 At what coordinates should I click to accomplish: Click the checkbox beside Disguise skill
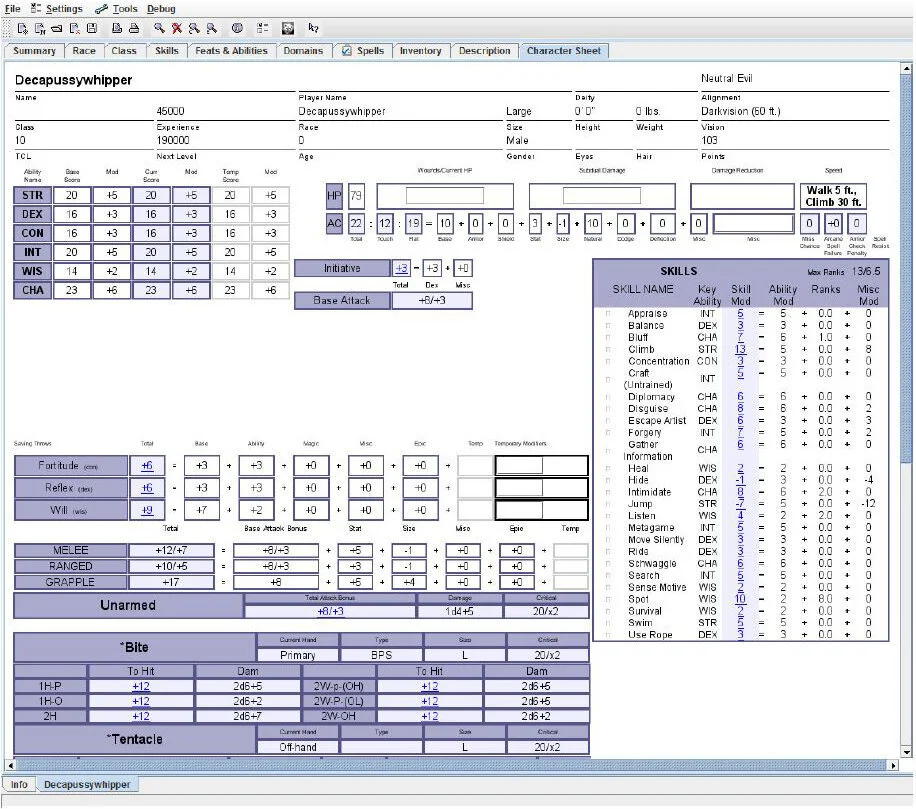click(x=608, y=409)
